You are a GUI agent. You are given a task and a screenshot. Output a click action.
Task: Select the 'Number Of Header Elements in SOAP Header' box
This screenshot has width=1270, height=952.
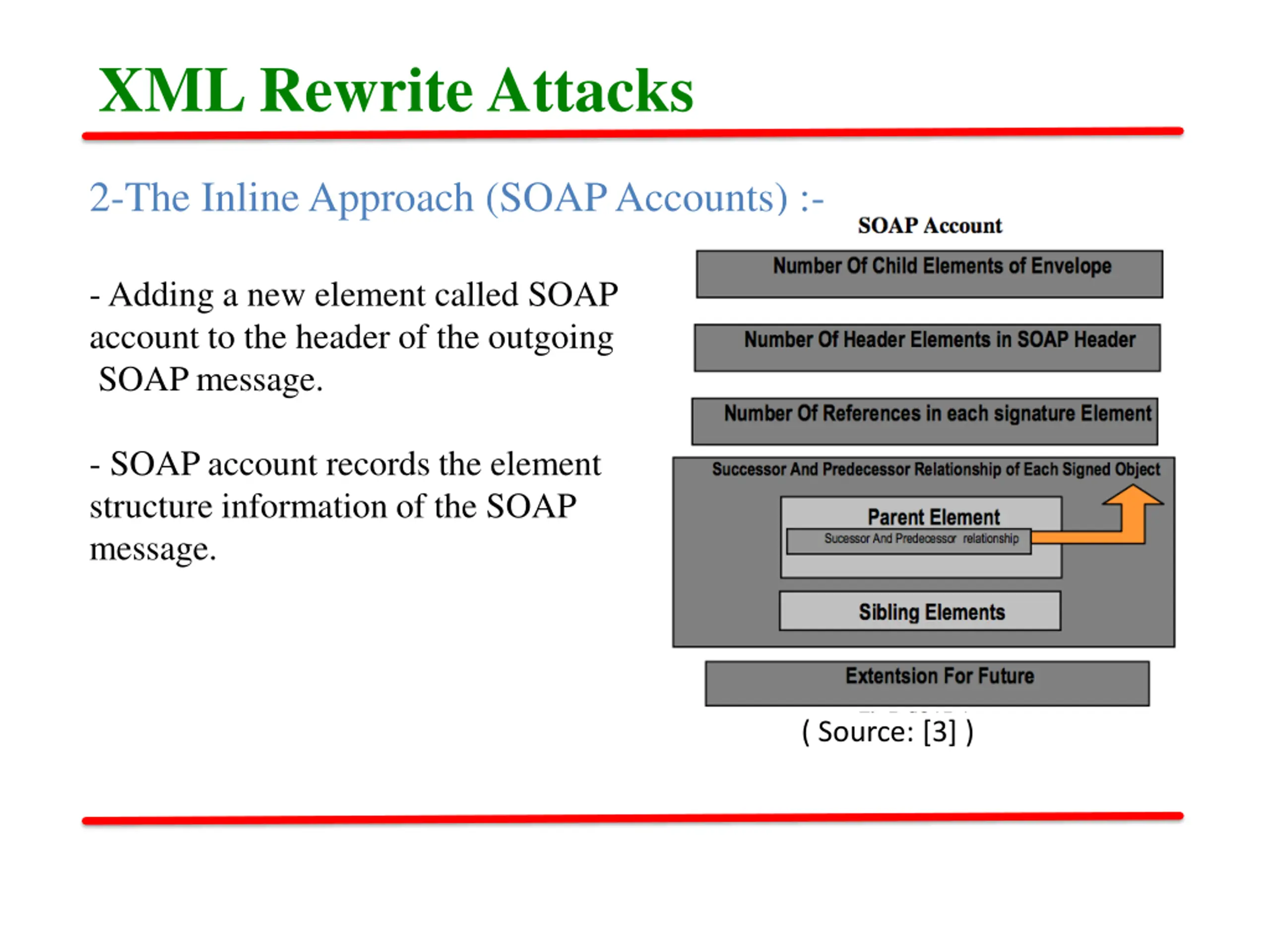tap(927, 348)
